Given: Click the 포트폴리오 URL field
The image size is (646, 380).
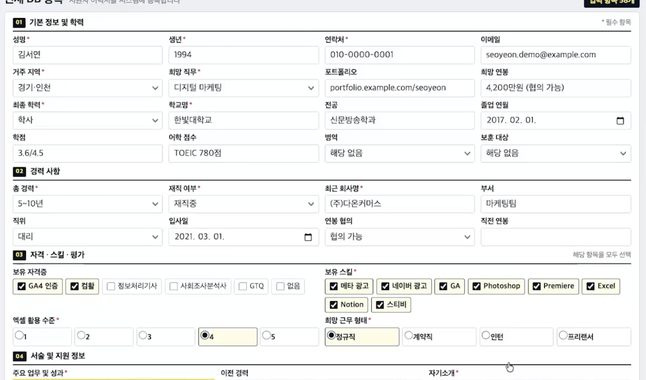Looking at the screenshot, I should 399,88.
